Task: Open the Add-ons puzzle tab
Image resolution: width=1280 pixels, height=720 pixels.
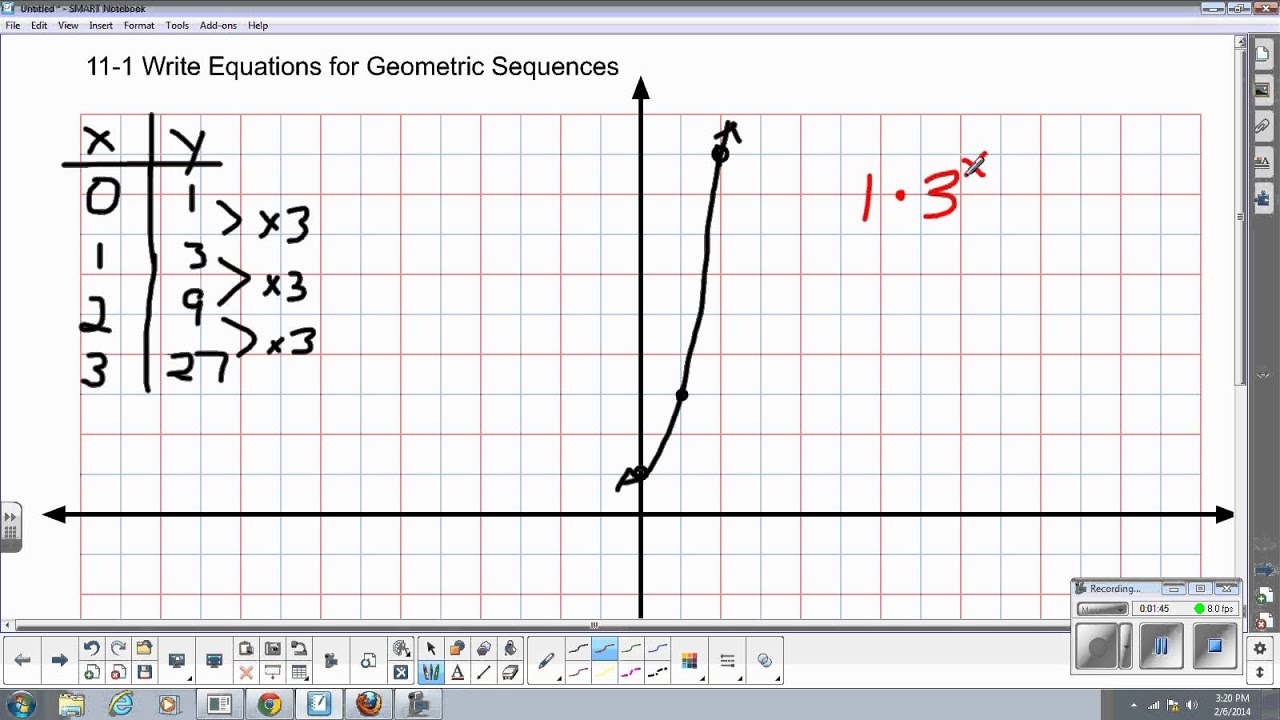Action: [1262, 198]
